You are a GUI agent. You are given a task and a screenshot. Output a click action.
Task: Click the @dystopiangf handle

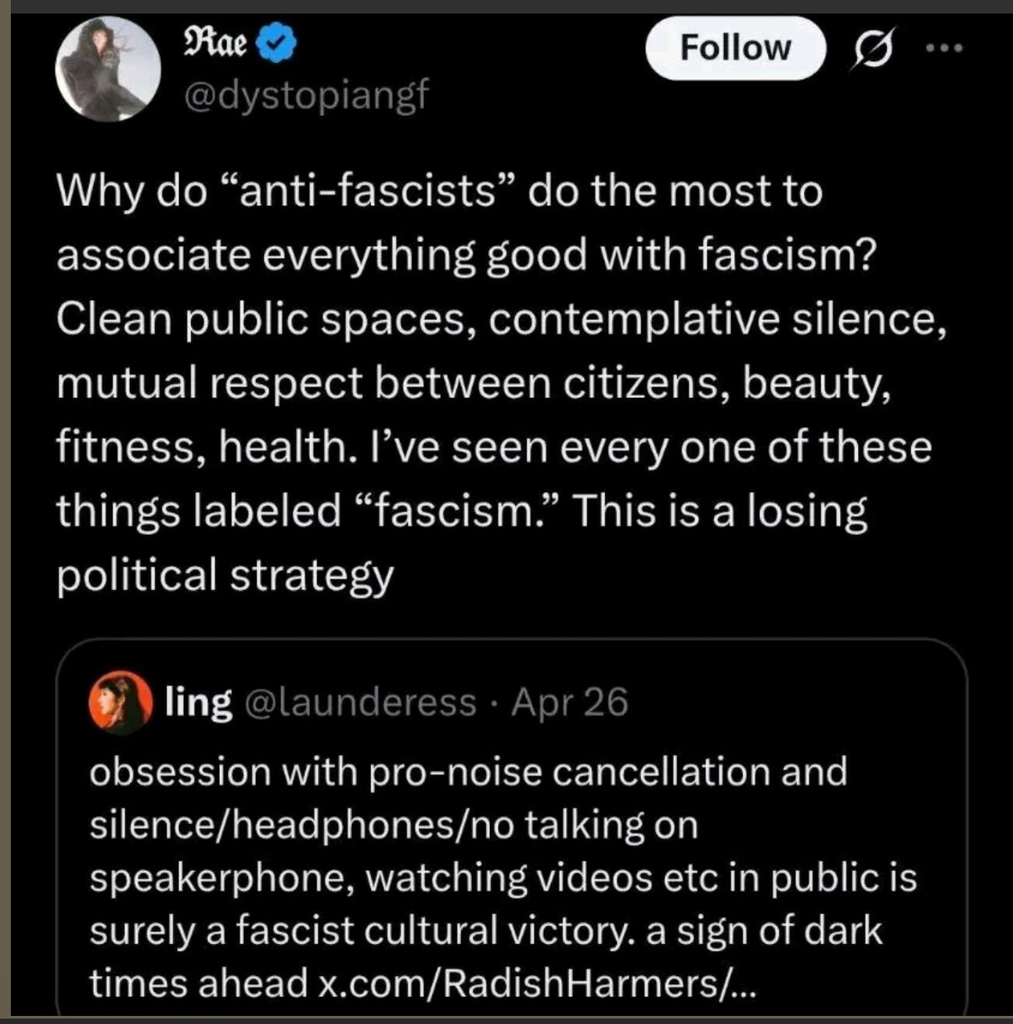pyautogui.click(x=306, y=96)
